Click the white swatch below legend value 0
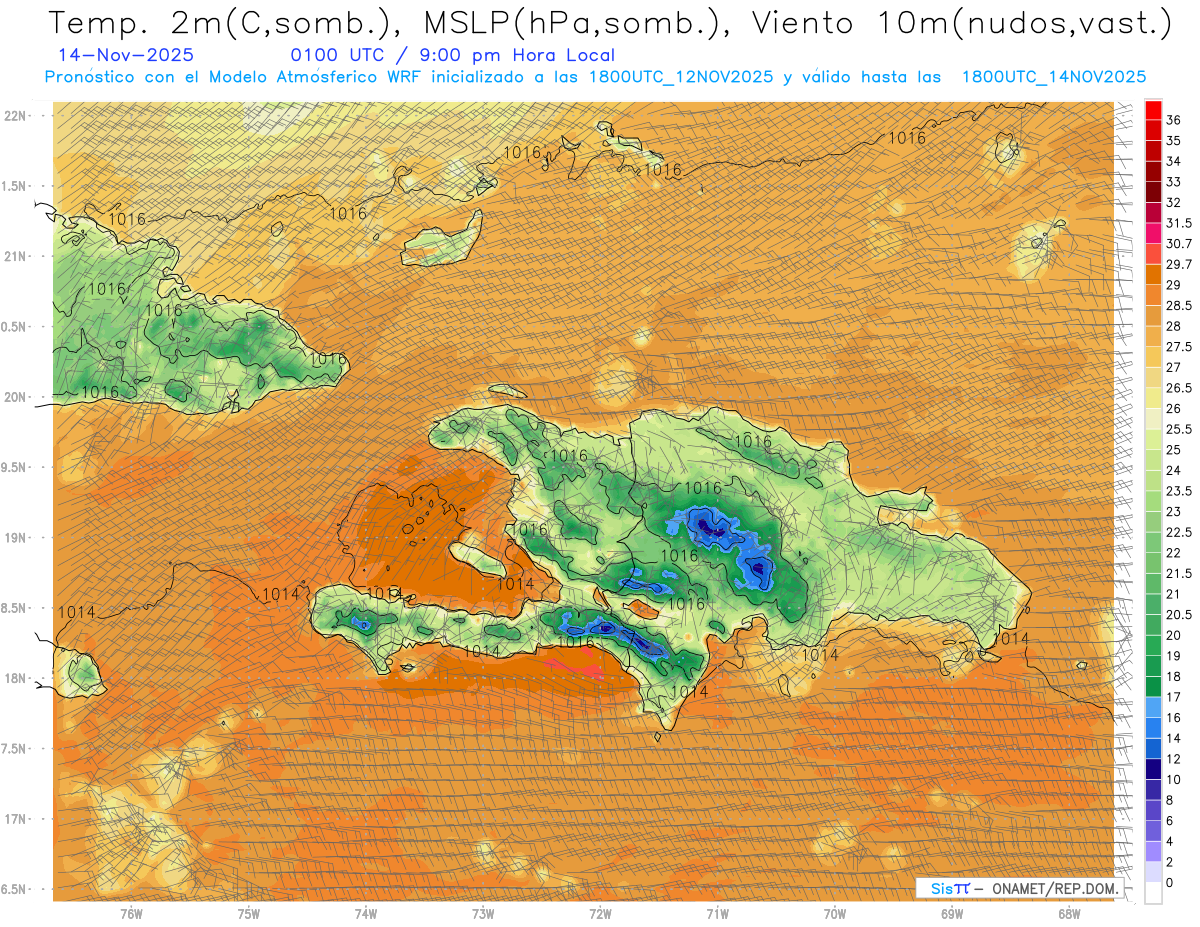The image size is (1200, 927). [x=1153, y=893]
